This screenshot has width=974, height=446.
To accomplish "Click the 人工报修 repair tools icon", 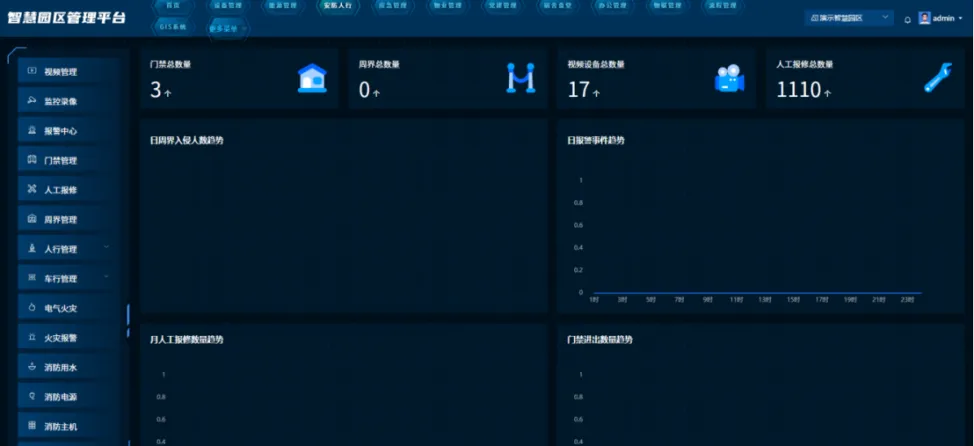I will 32,189.
